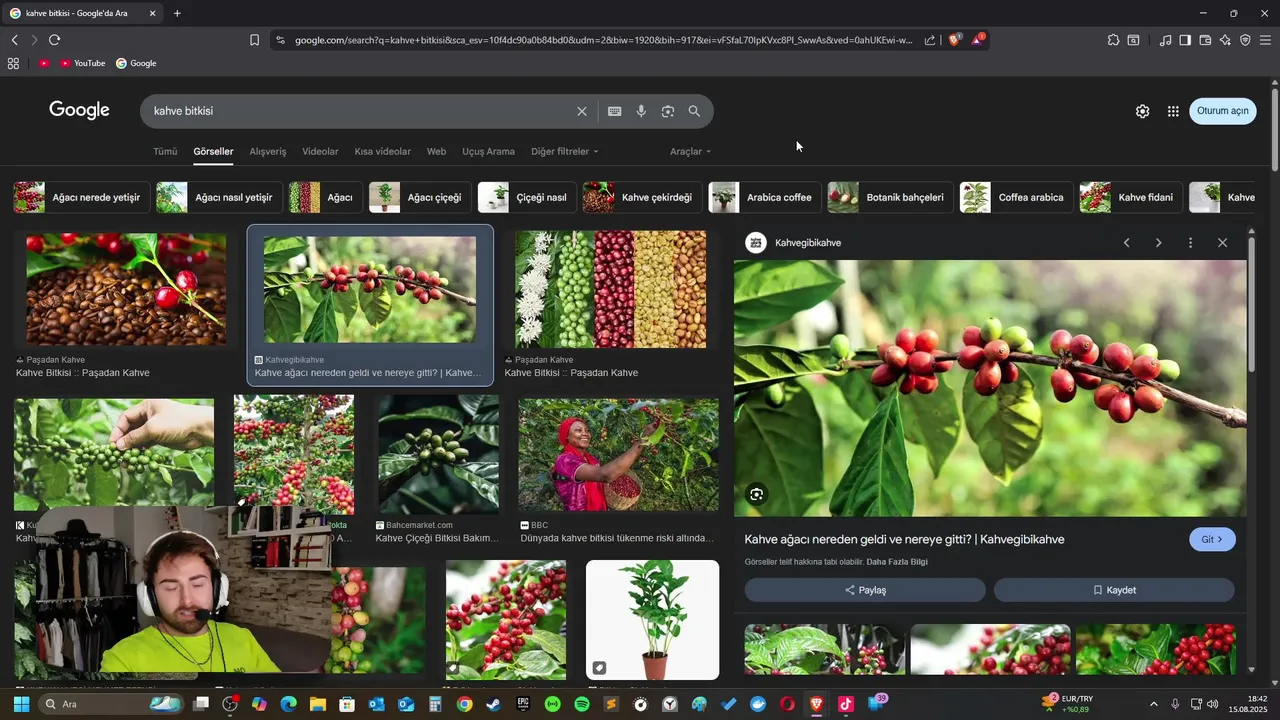This screenshot has width=1280, height=720.
Task: Click the magnifier search button
Action: tap(694, 111)
